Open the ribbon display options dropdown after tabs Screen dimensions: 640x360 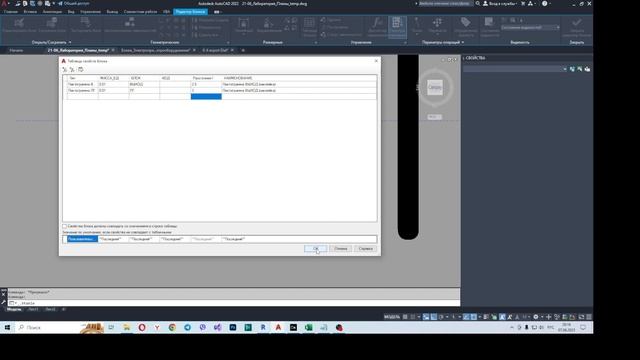pos(217,12)
